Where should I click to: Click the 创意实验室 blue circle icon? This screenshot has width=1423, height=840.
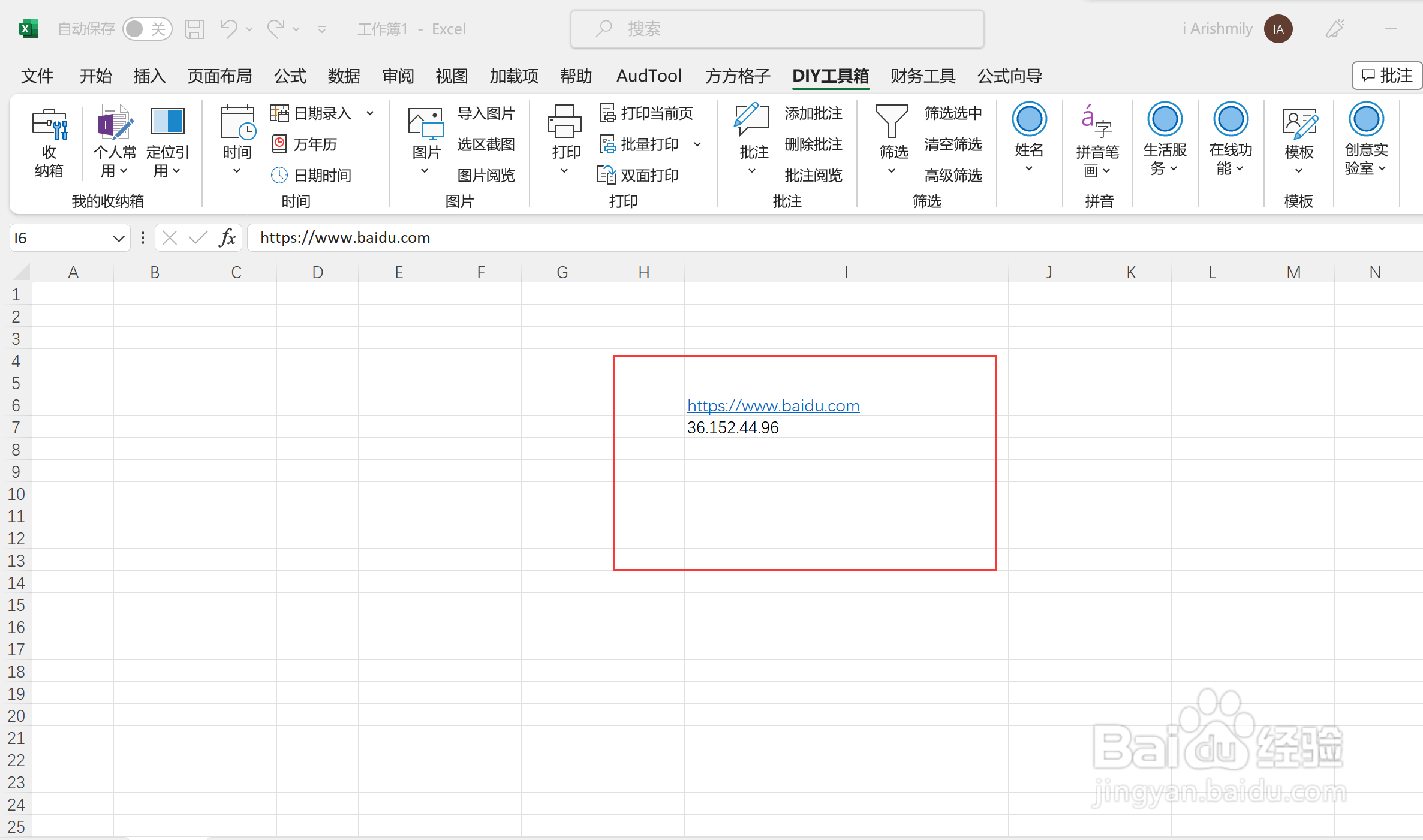(x=1366, y=119)
